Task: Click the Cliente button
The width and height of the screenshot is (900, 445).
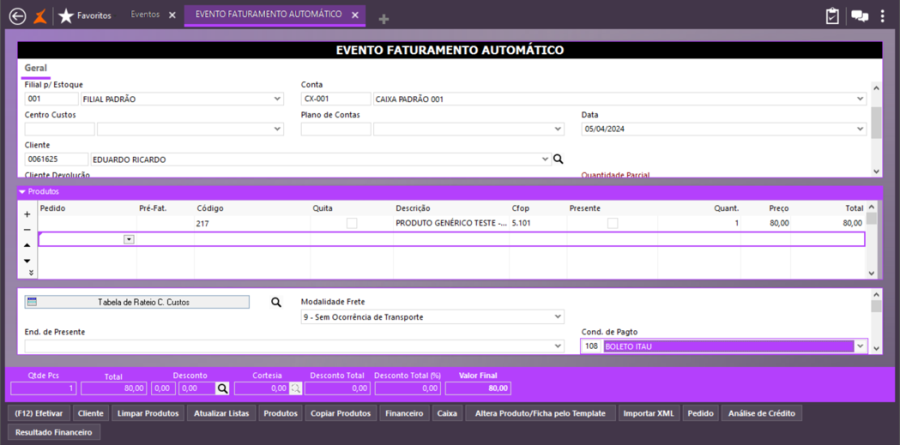Action: coord(91,413)
